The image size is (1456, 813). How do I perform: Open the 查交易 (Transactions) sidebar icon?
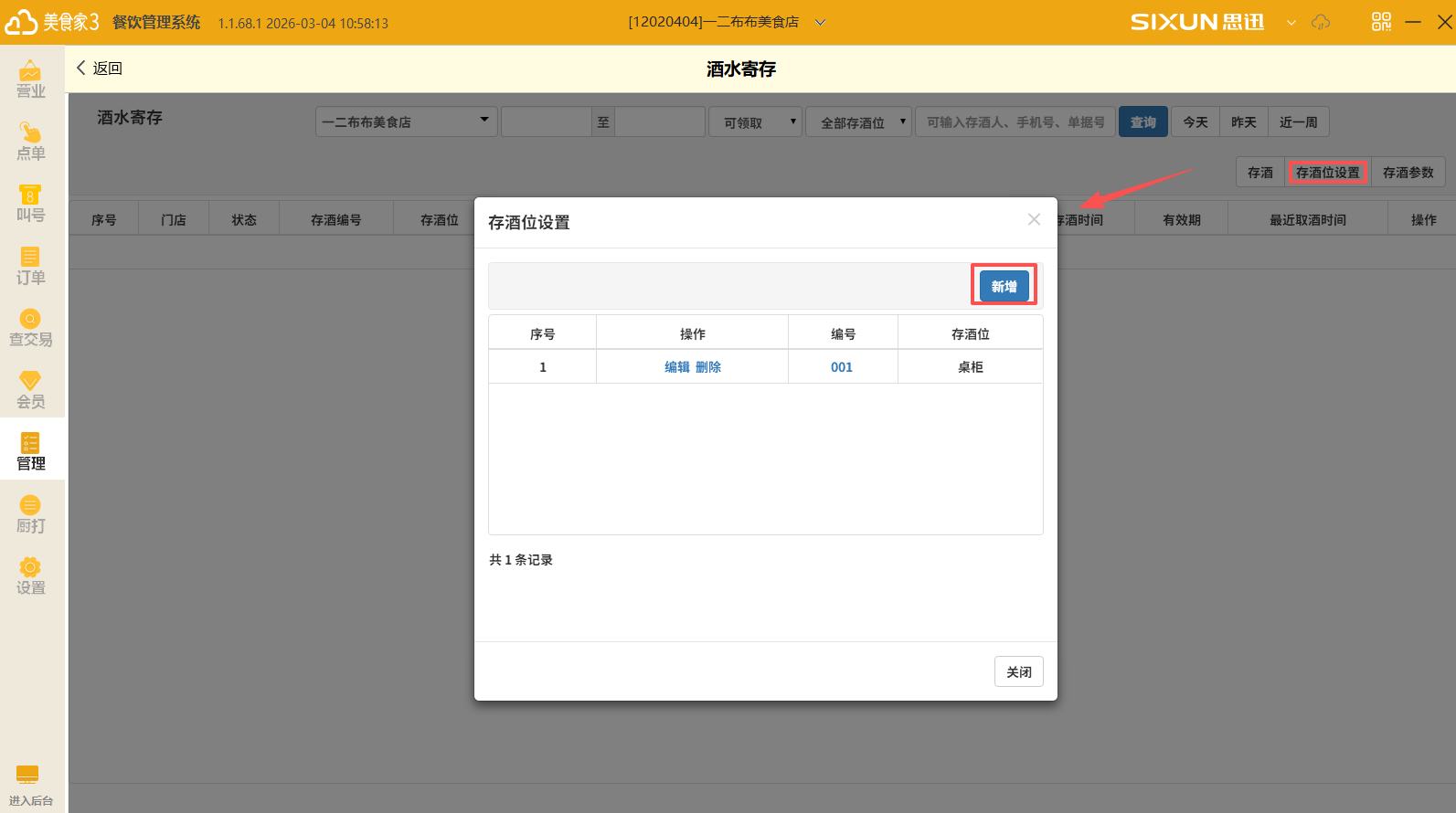click(x=30, y=327)
